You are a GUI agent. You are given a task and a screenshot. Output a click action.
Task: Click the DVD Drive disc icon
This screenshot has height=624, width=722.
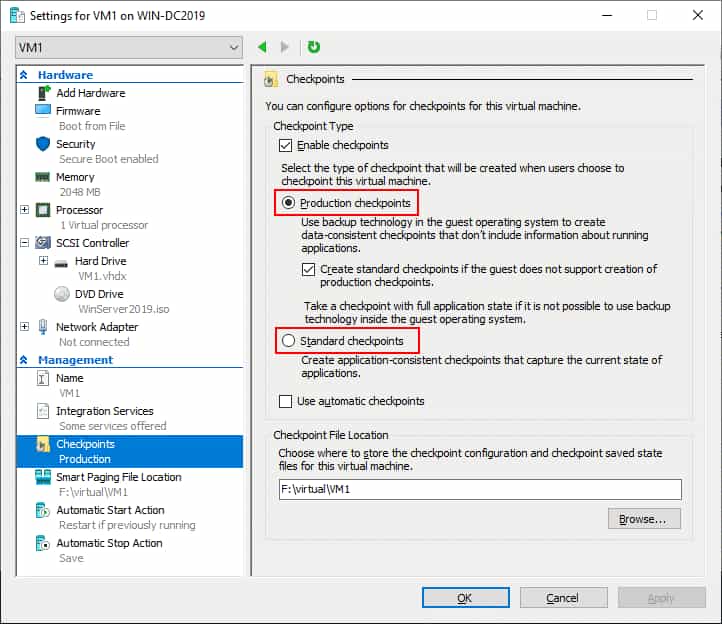61,294
